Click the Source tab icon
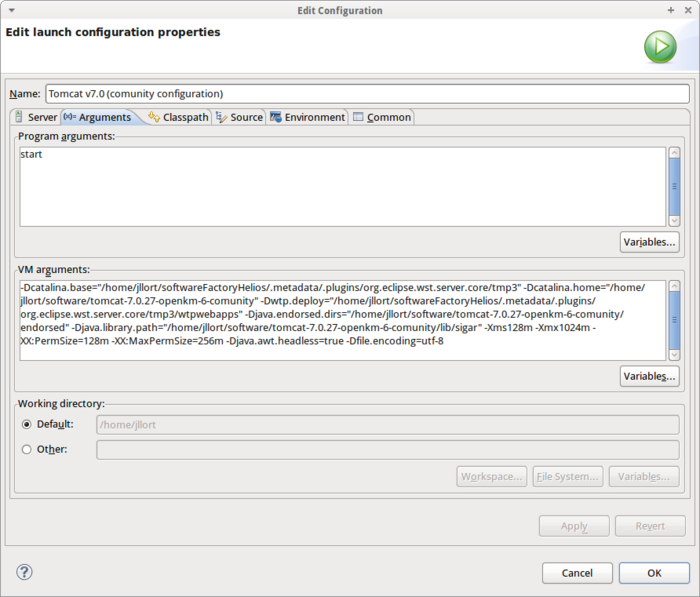The height and width of the screenshot is (597, 700). tap(221, 117)
